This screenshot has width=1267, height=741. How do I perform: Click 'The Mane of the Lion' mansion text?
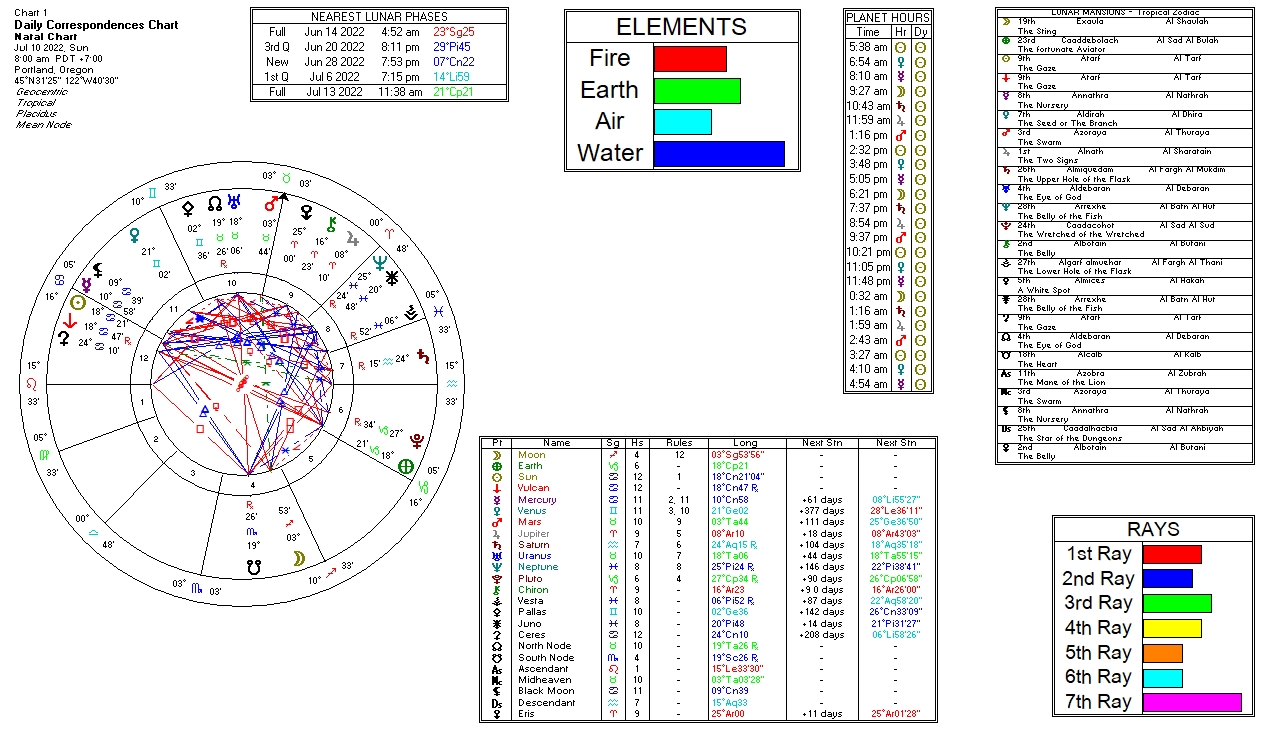(1060, 382)
